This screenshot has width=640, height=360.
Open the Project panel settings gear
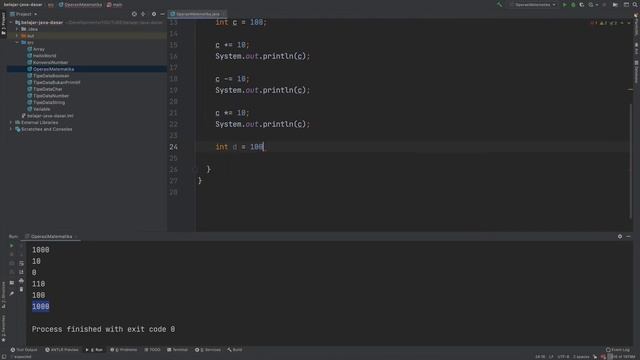coord(154,14)
